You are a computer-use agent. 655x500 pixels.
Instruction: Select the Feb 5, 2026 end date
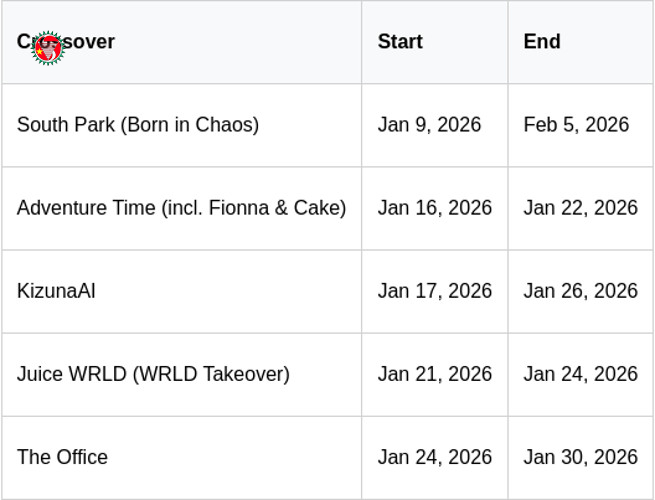click(x=576, y=125)
